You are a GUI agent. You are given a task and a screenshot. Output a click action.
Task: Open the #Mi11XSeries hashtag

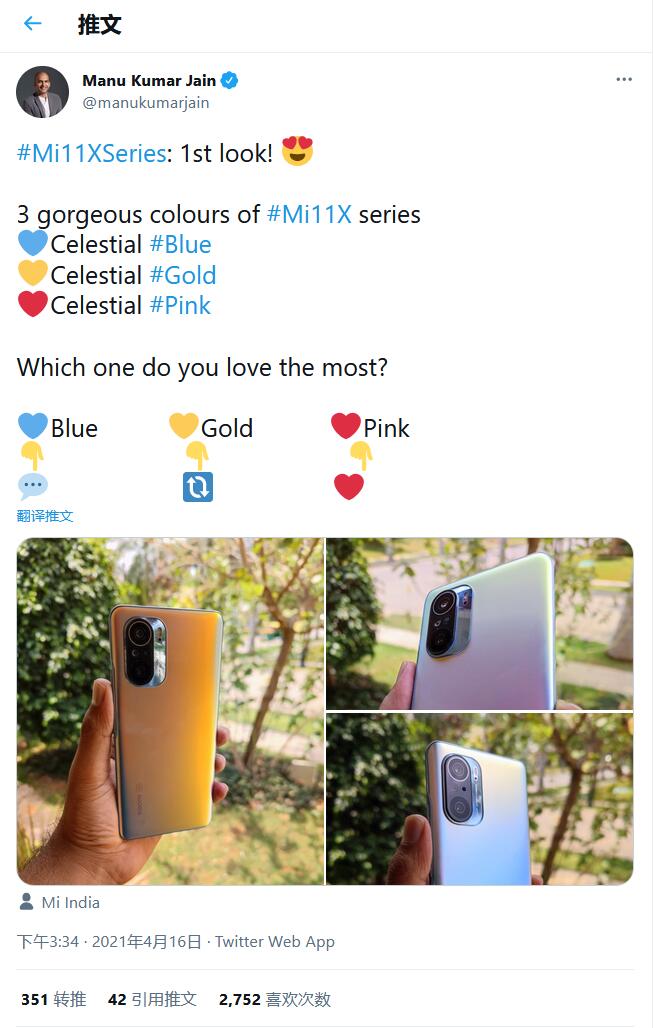pyautogui.click(x=91, y=154)
